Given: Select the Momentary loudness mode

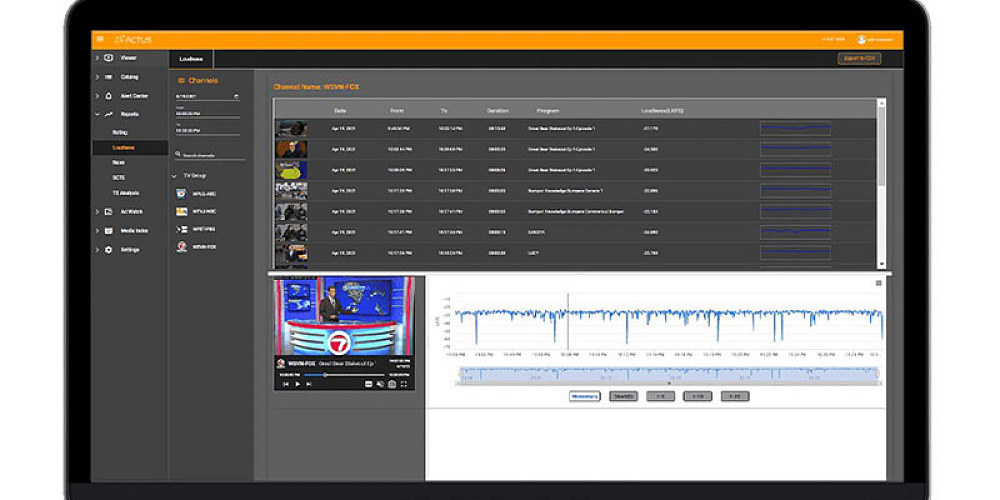Looking at the screenshot, I should coord(585,396).
